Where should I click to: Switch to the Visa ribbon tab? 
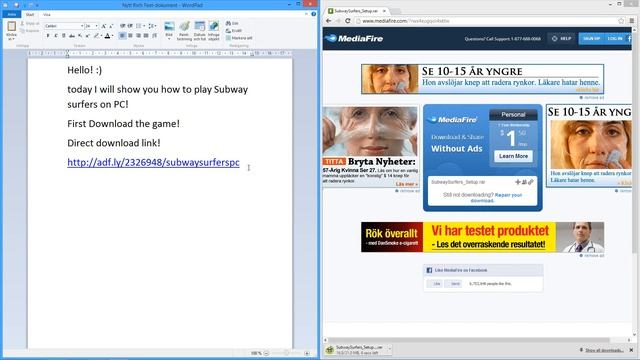47,14
